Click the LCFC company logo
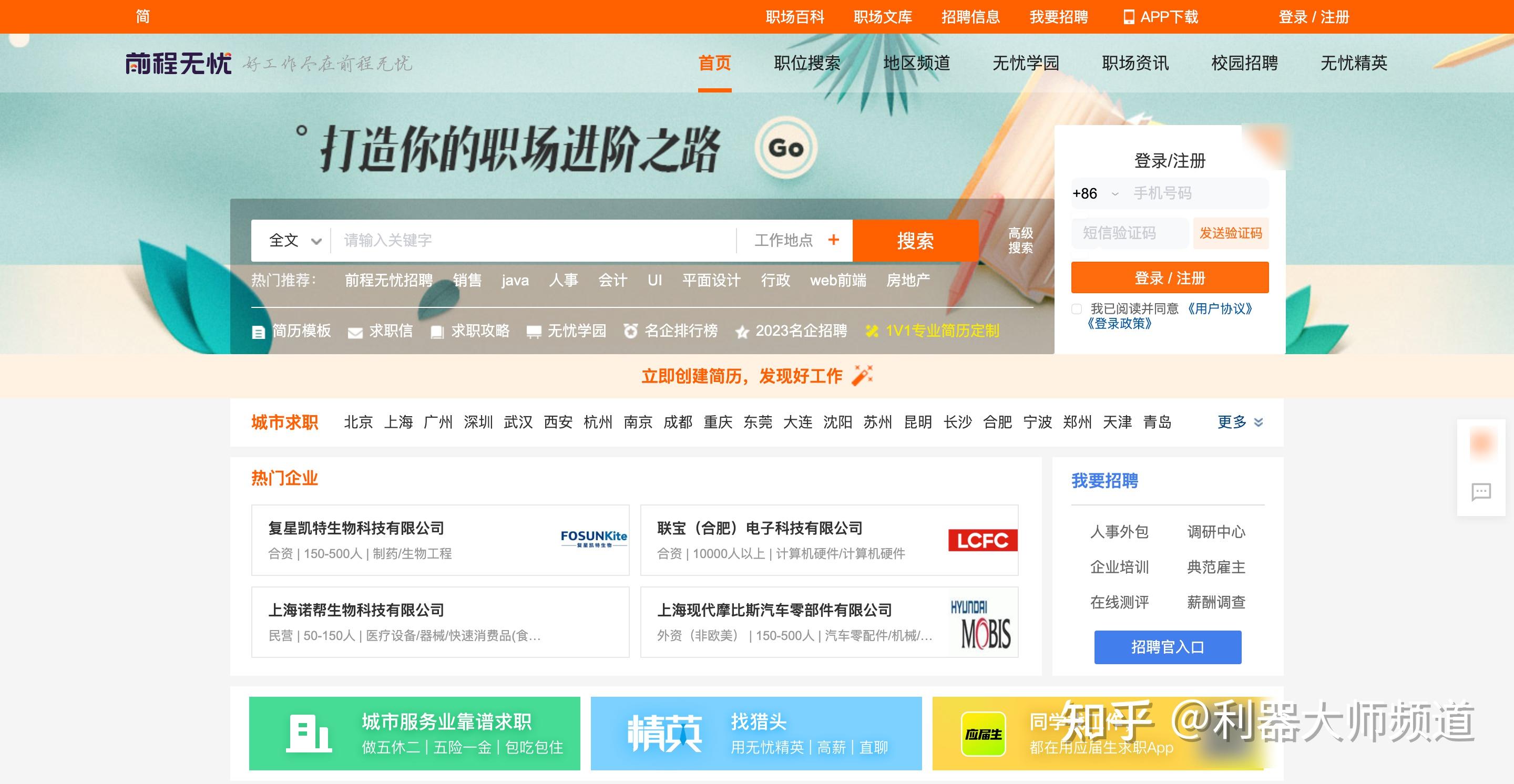This screenshot has width=1514, height=784. click(983, 540)
